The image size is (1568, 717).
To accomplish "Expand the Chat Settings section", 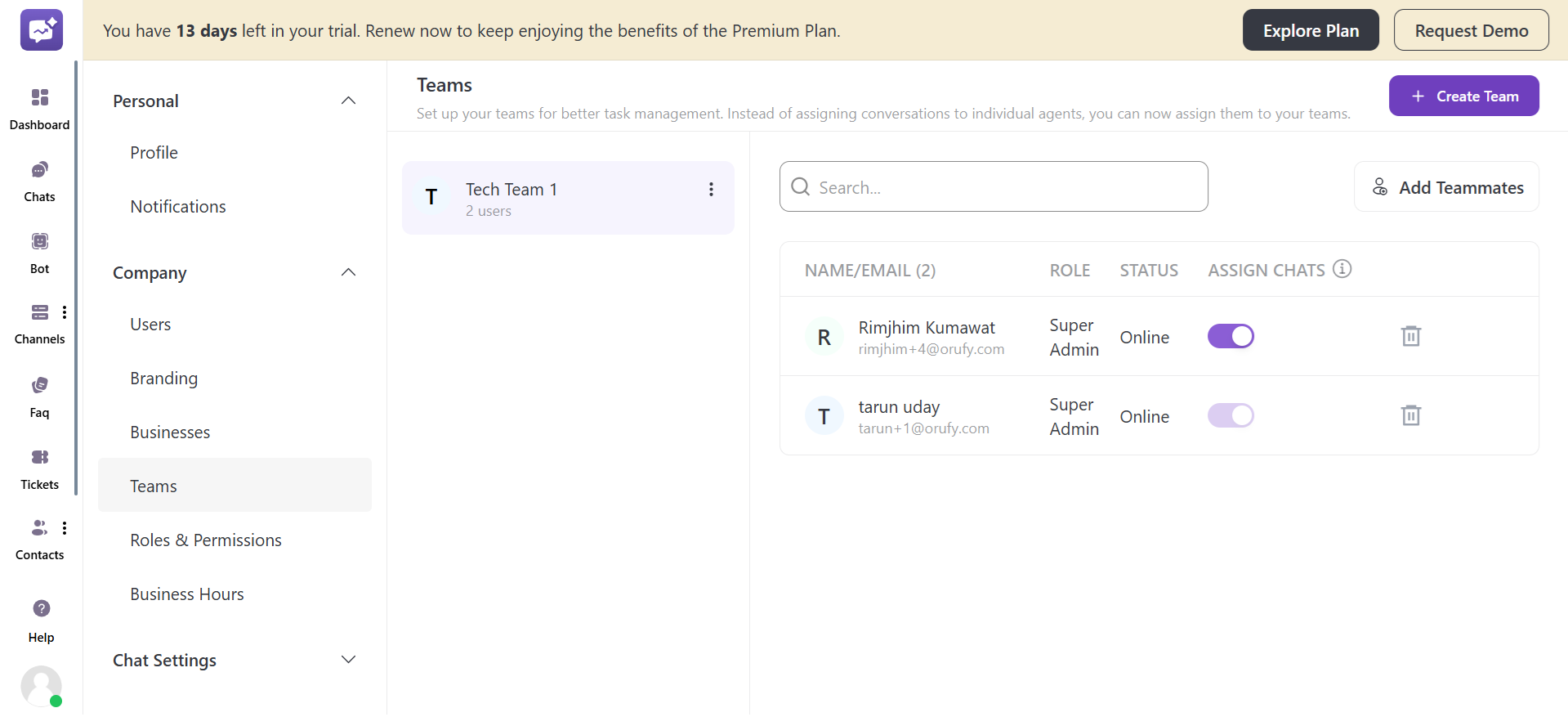I will pos(348,660).
